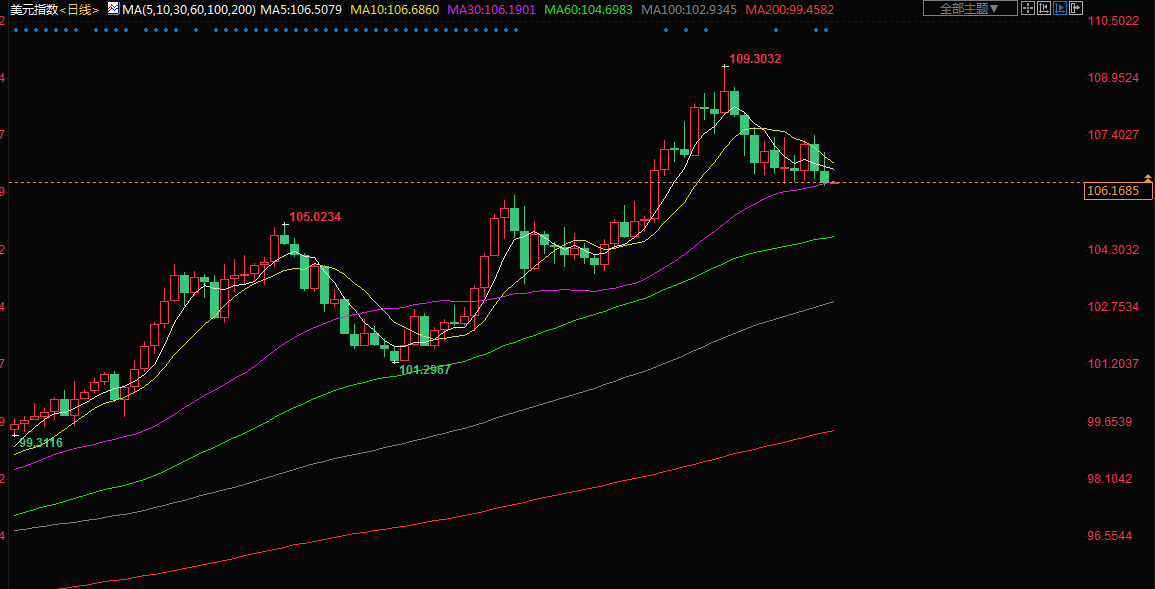The width and height of the screenshot is (1155, 589).
Task: Click the 105.0234 peak price label
Action: click(x=315, y=217)
